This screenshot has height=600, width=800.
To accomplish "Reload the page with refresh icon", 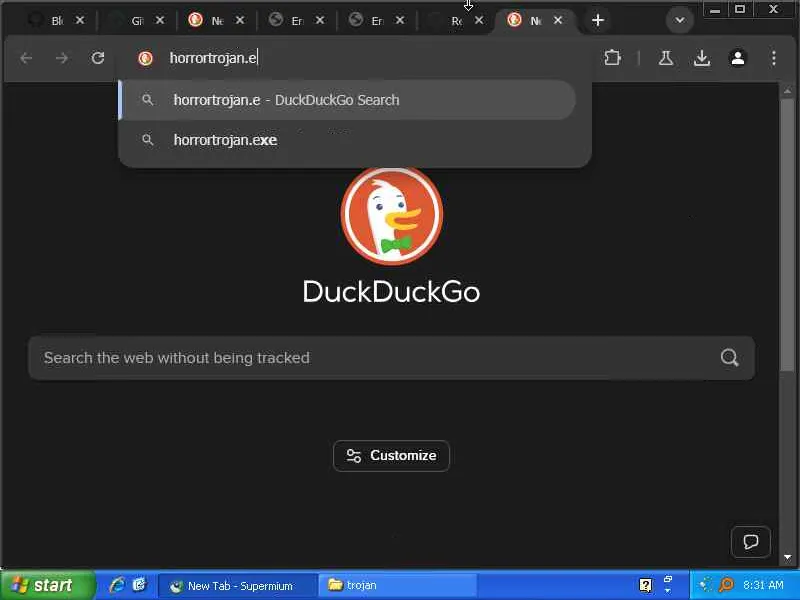I will pyautogui.click(x=97, y=58).
